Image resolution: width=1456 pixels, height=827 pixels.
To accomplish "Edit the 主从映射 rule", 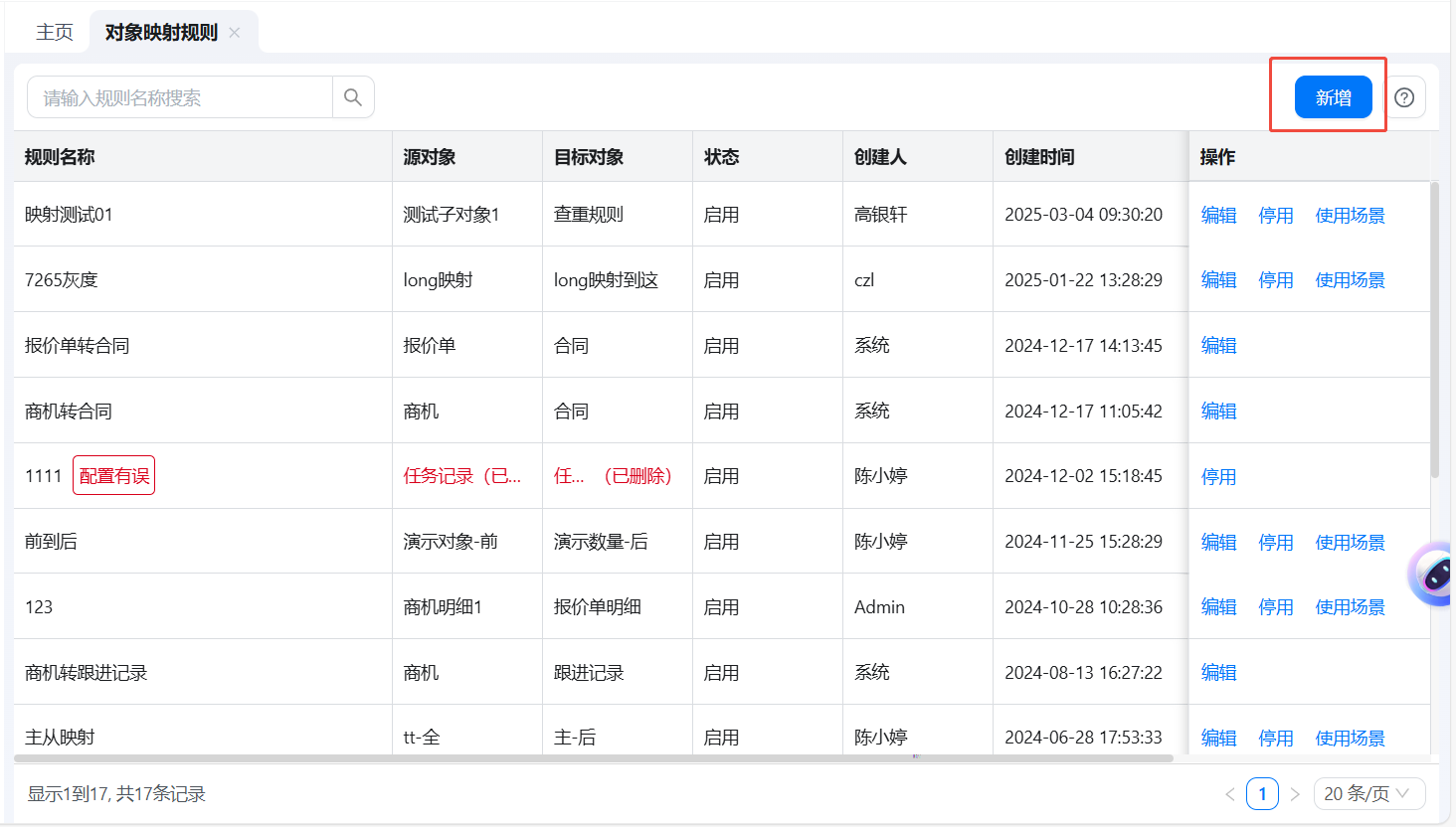I will point(1218,739).
